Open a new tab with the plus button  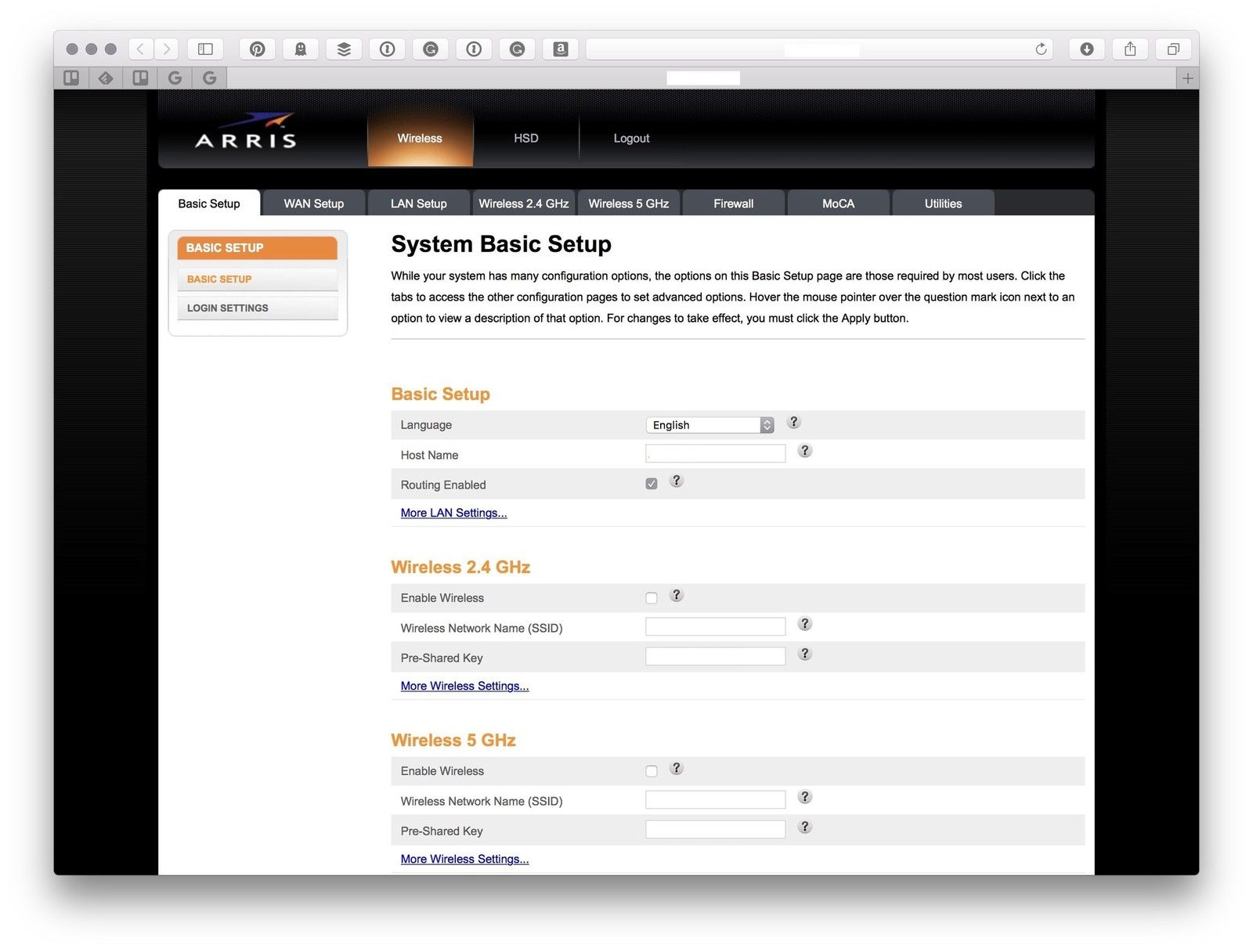pos(1187,78)
